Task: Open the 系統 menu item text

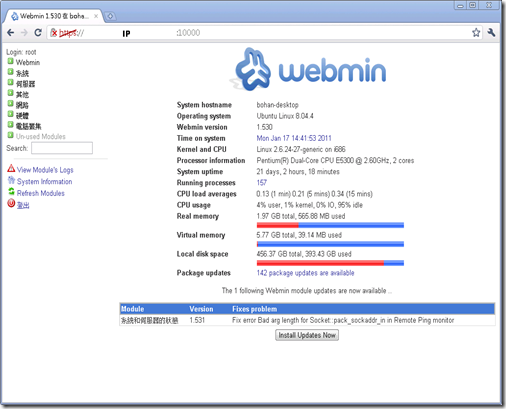Action: coord(22,73)
